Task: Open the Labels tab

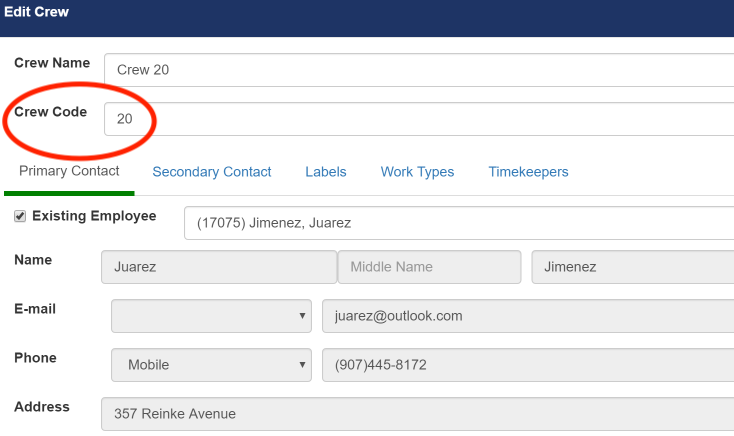Action: coord(325,172)
